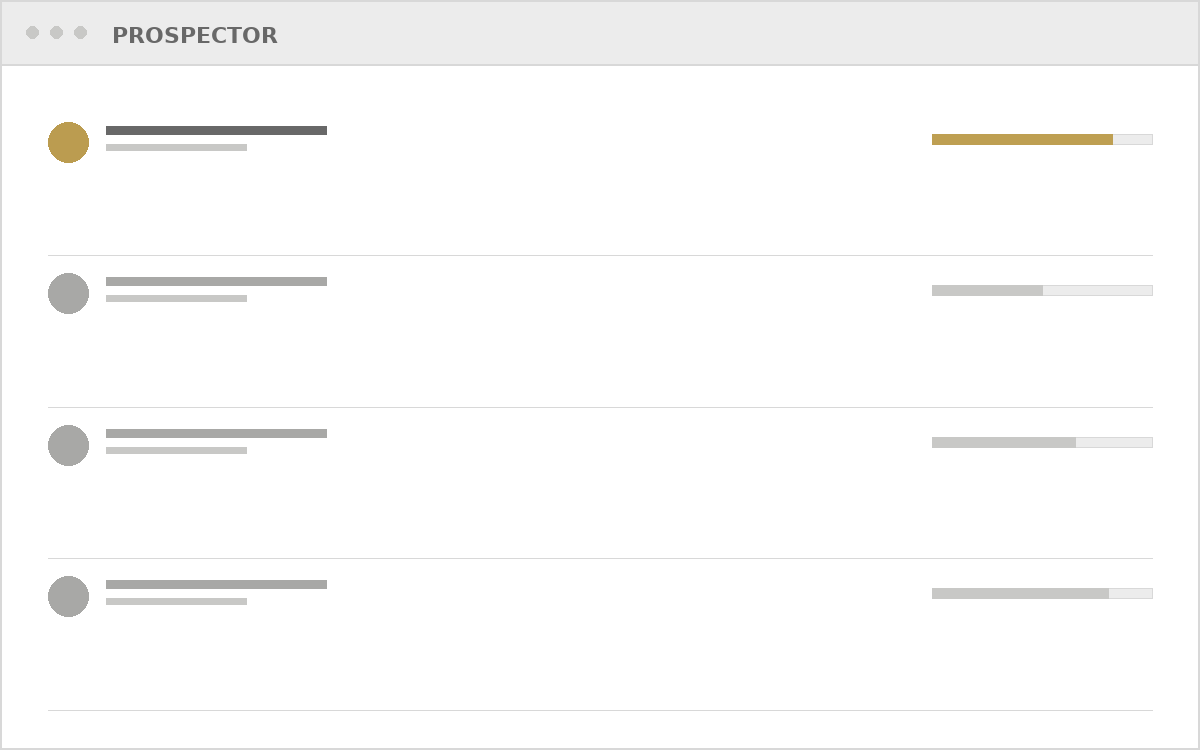The height and width of the screenshot is (750, 1200).
Task: Click the third window control dot
Action: 80,33
